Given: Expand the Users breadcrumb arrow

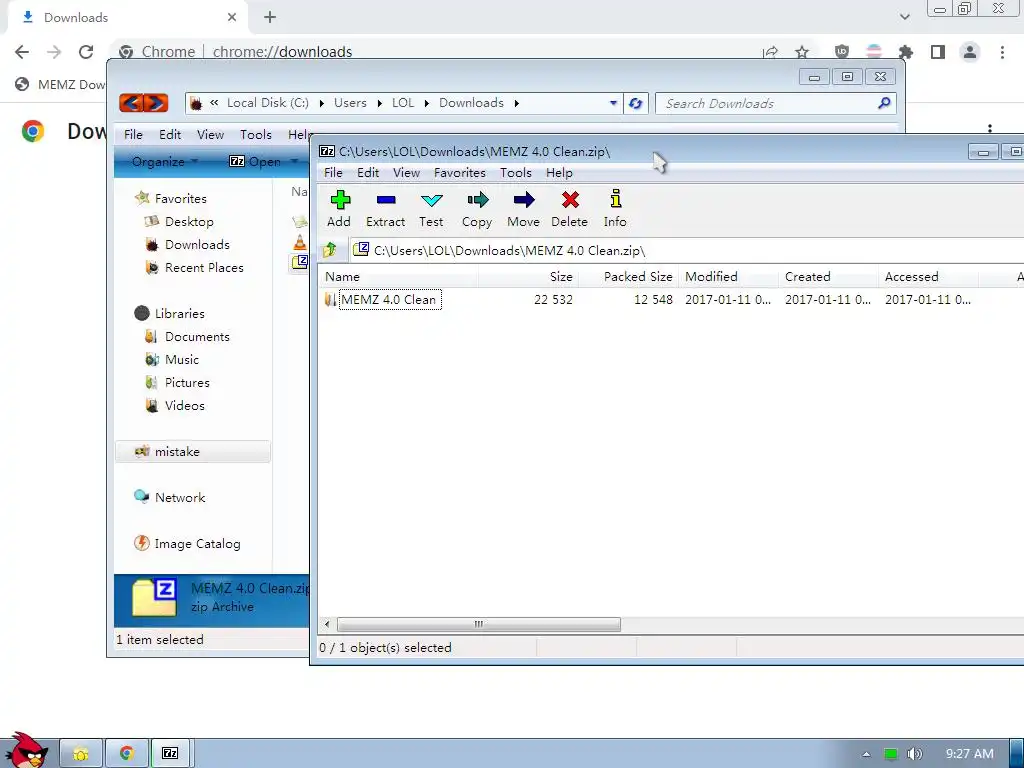Looking at the screenshot, I should (379, 103).
